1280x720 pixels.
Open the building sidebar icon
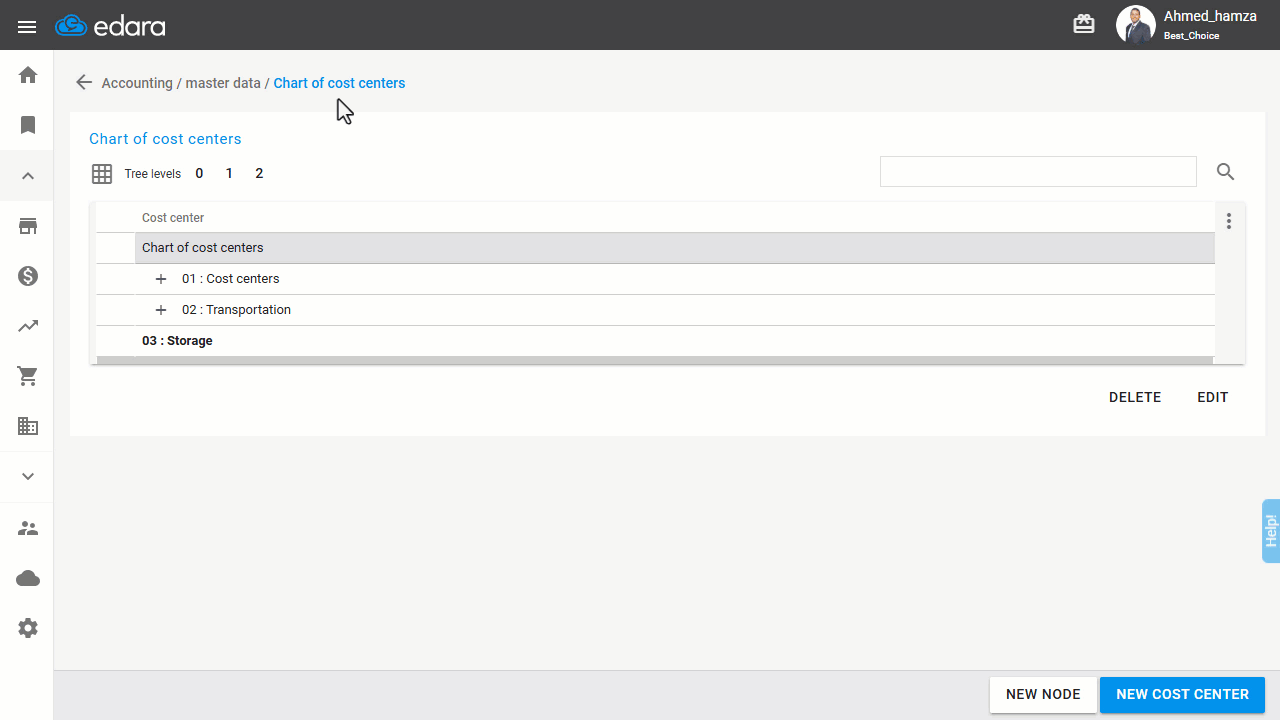(x=28, y=426)
